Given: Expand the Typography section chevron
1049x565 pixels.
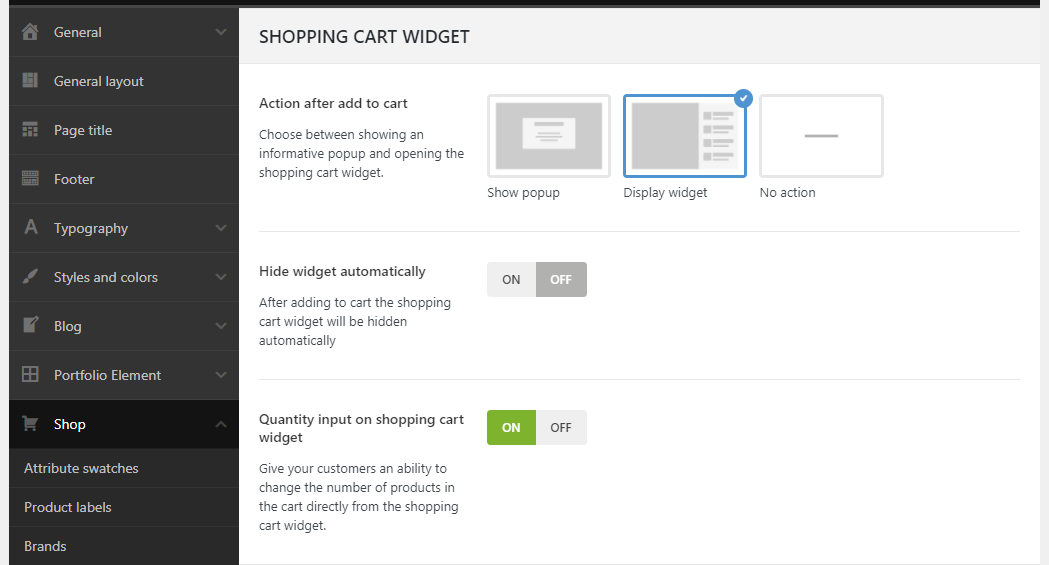Looking at the screenshot, I should pyautogui.click(x=221, y=228).
